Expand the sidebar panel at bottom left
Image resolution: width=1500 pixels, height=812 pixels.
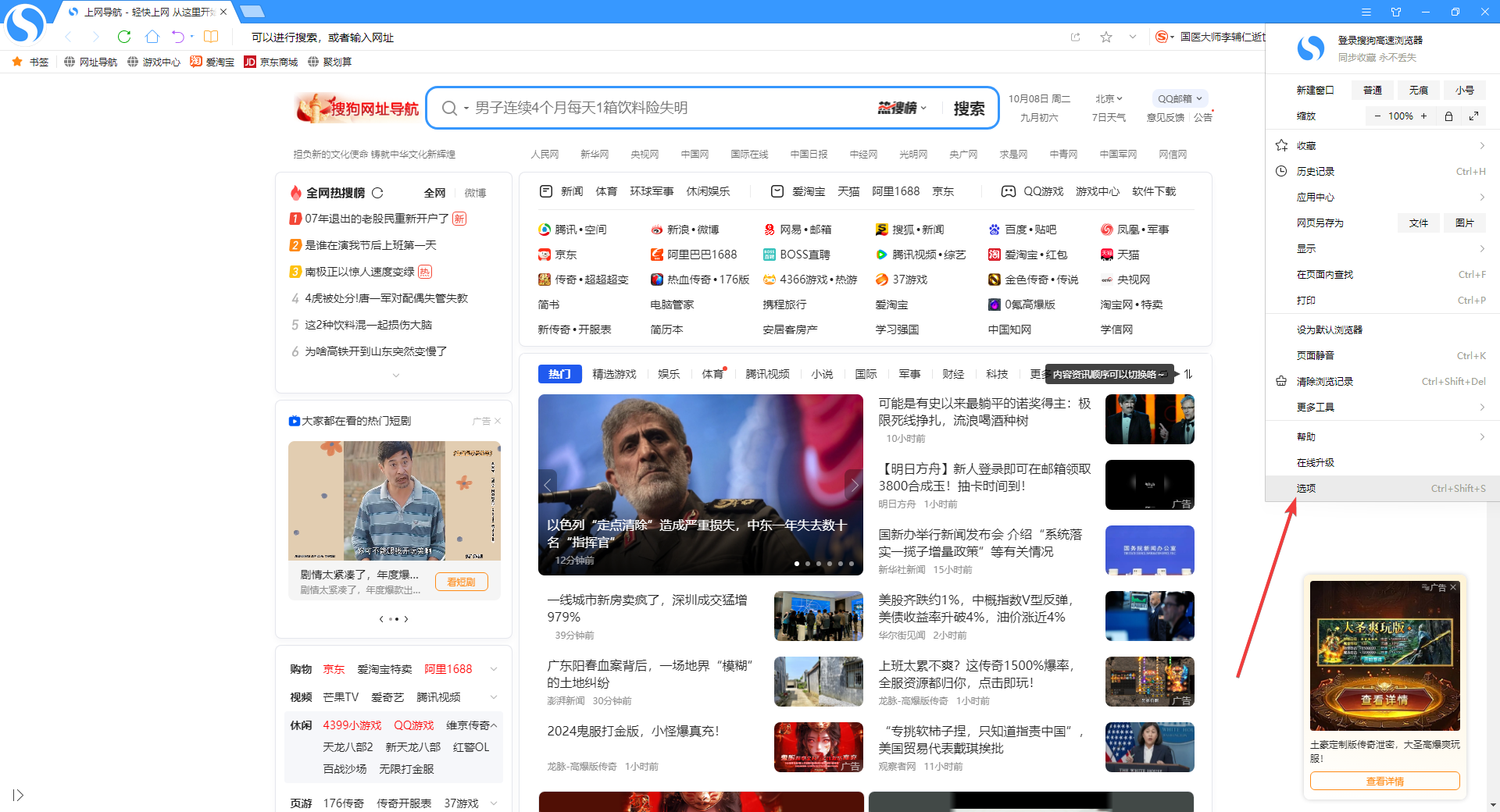pyautogui.click(x=18, y=795)
